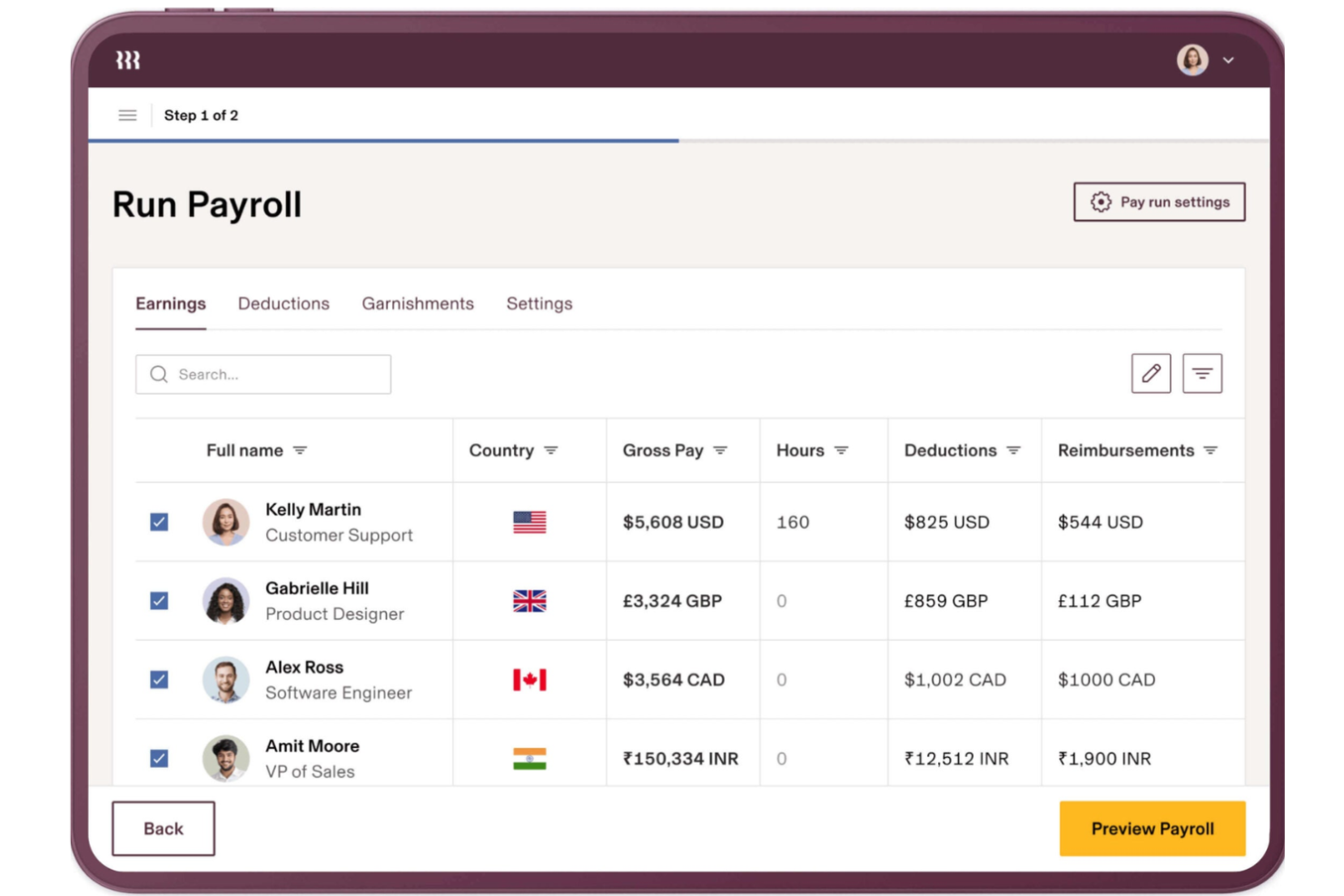This screenshot has width=1344, height=896.
Task: Uncheck Gabrielle Hill's row checkbox
Action: pyautogui.click(x=160, y=601)
